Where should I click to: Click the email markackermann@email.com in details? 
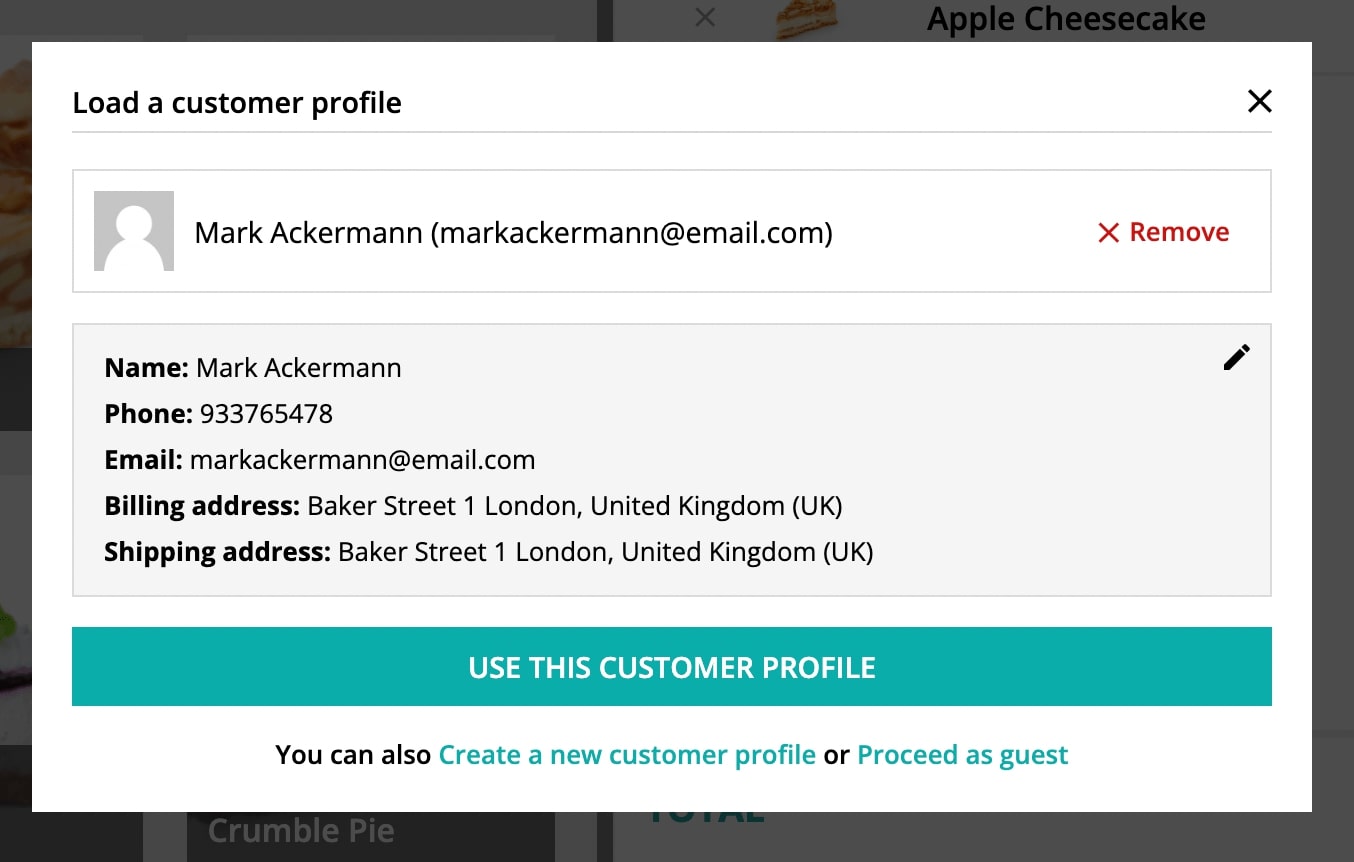coord(362,460)
